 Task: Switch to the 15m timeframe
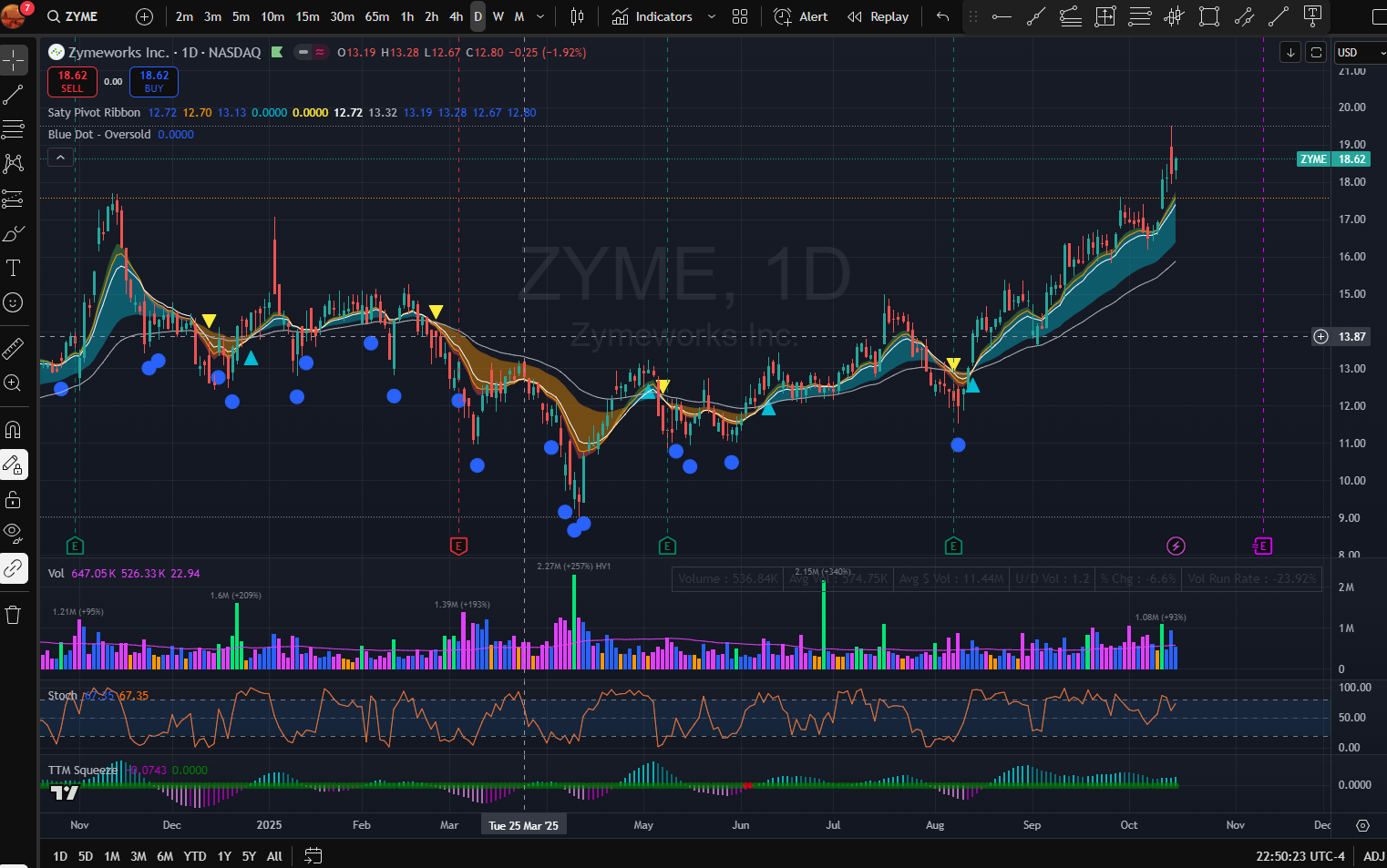[307, 16]
